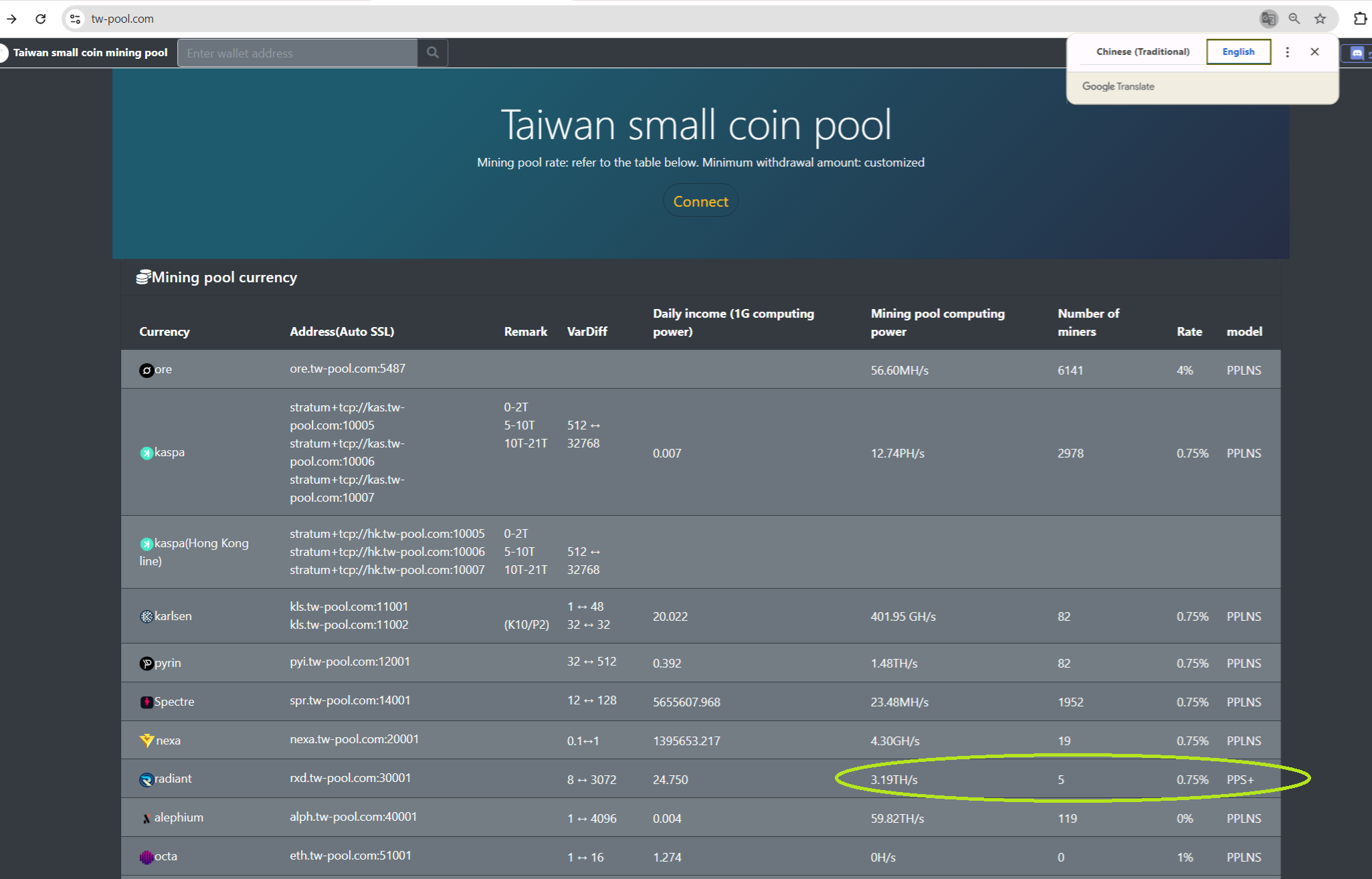Image resolution: width=1372 pixels, height=879 pixels.
Task: Open the browser extensions puzzle icon
Action: [1360, 19]
